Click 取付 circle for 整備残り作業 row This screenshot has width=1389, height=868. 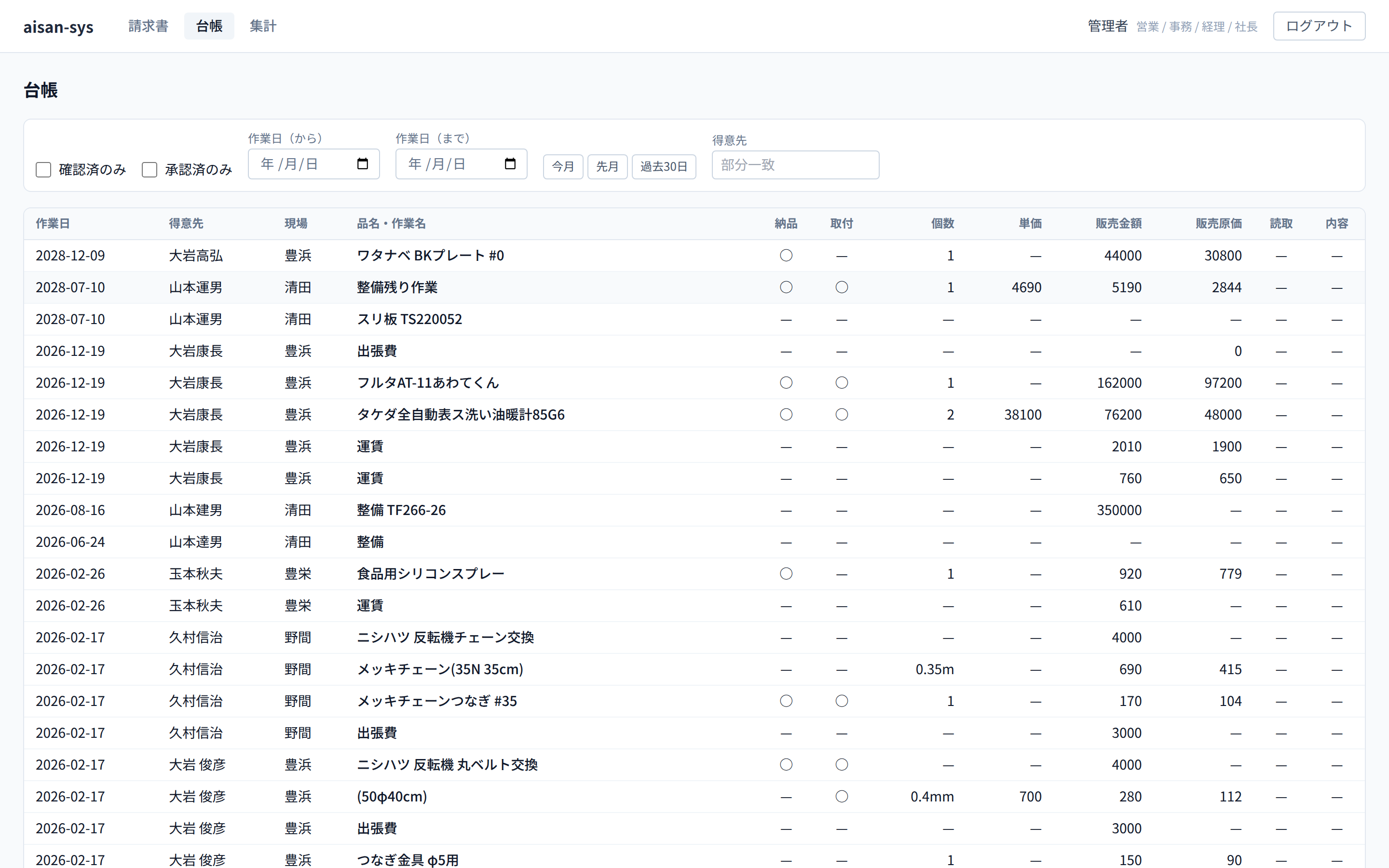tap(842, 287)
